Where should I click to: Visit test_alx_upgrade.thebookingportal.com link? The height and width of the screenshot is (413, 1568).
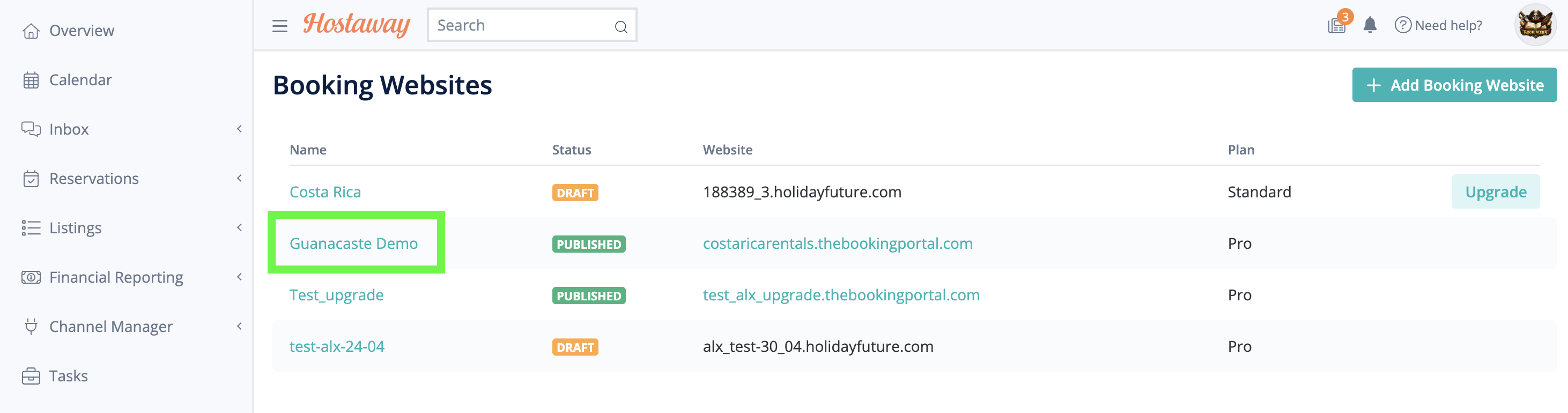pyautogui.click(x=841, y=296)
